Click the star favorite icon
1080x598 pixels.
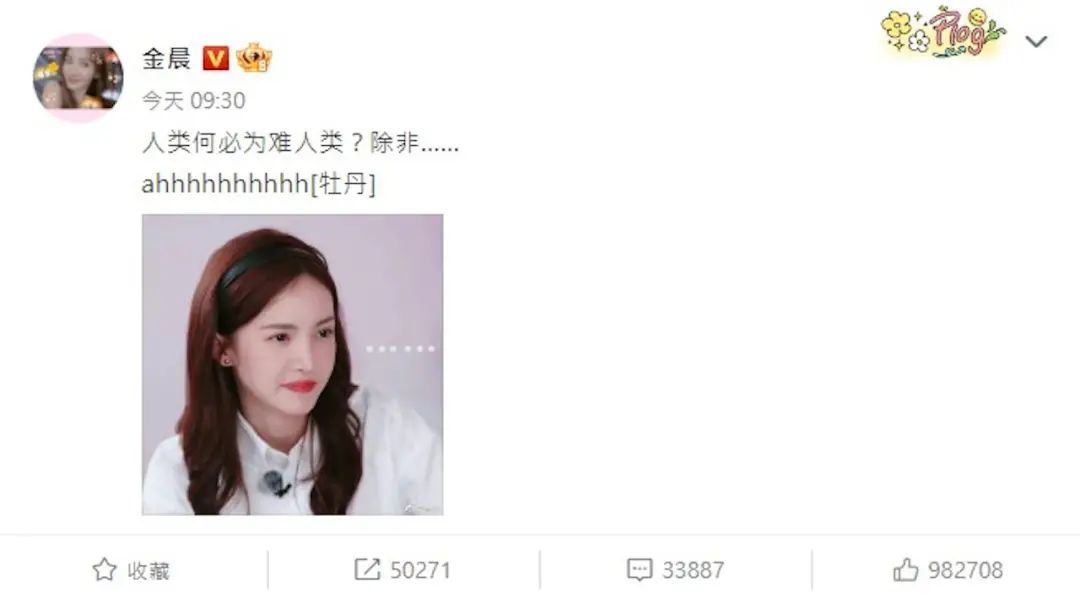coord(105,570)
